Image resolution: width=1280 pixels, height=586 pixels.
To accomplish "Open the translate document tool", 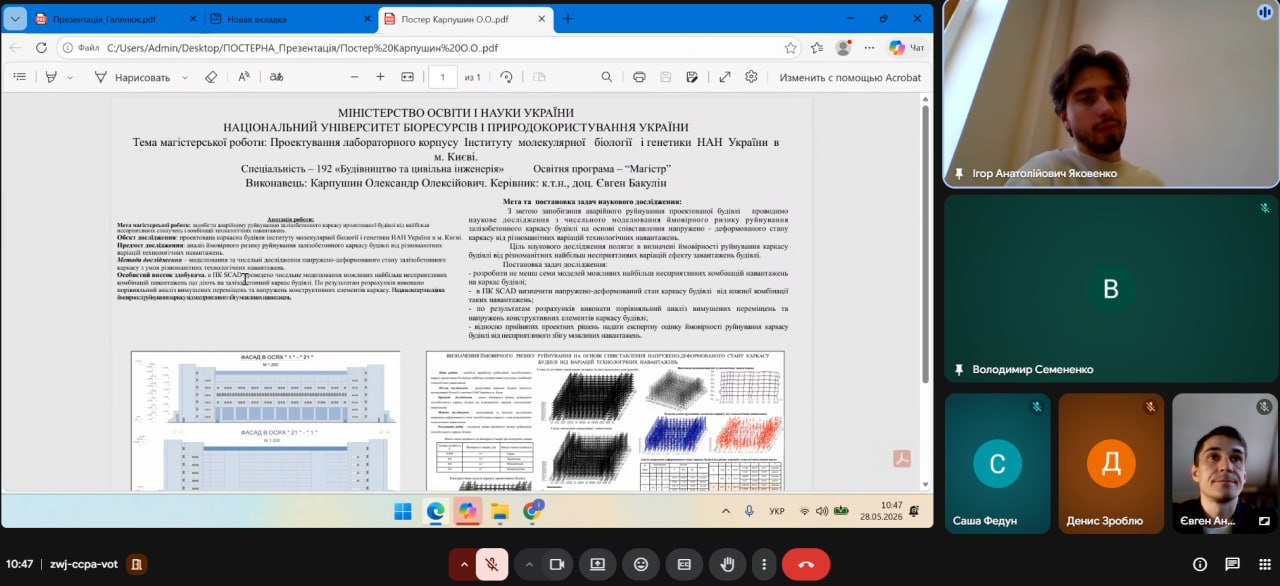I will (x=277, y=77).
